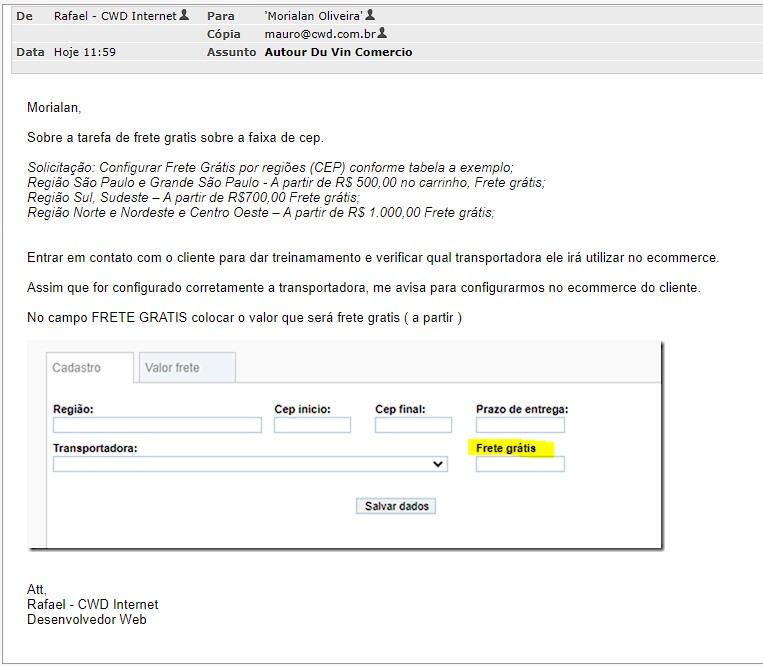The image size is (763, 666).
Task: Click the Cep final input field
Action: (413, 425)
